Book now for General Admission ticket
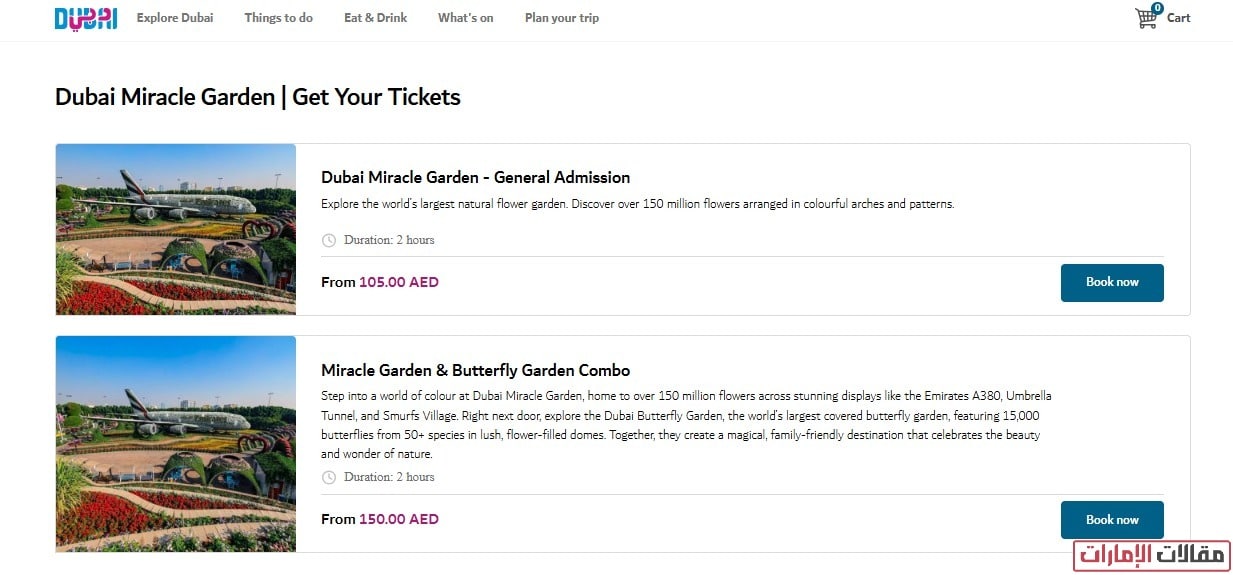This screenshot has height=575, width=1233. [x=1112, y=282]
